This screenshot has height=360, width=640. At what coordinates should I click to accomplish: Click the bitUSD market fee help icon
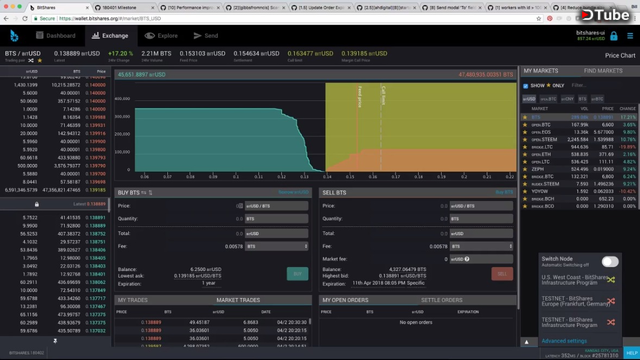click(x=467, y=259)
